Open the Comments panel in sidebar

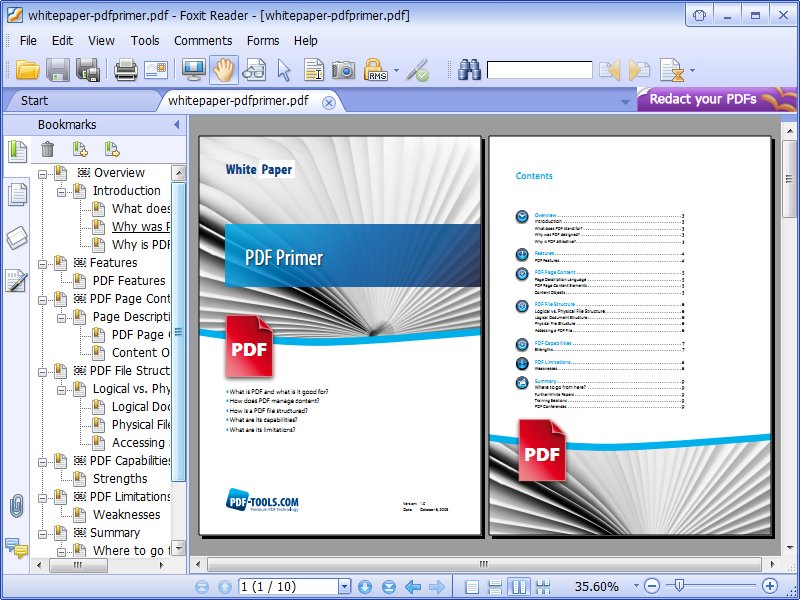[x=16, y=547]
